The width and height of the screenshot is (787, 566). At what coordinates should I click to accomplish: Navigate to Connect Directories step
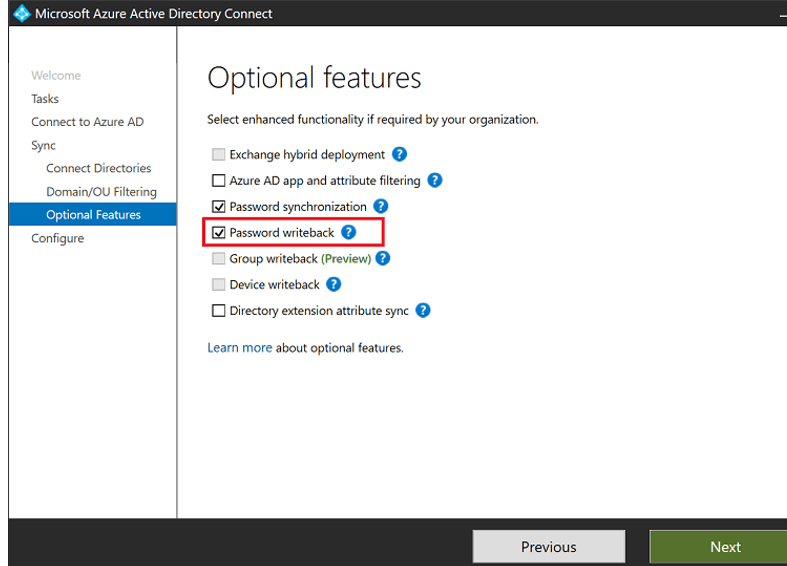coord(98,168)
